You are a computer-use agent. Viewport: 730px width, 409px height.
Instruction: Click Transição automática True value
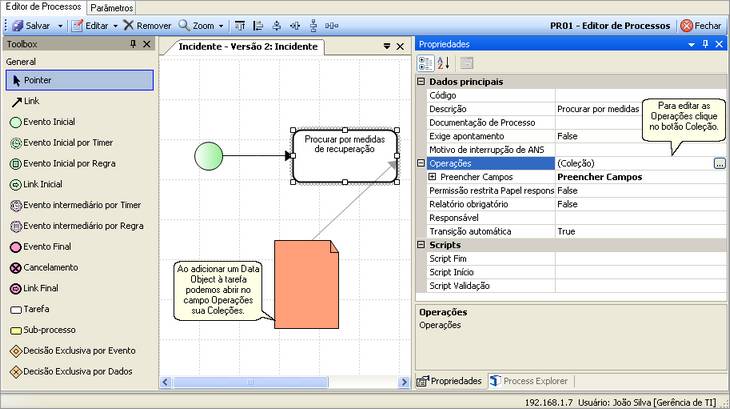641,231
